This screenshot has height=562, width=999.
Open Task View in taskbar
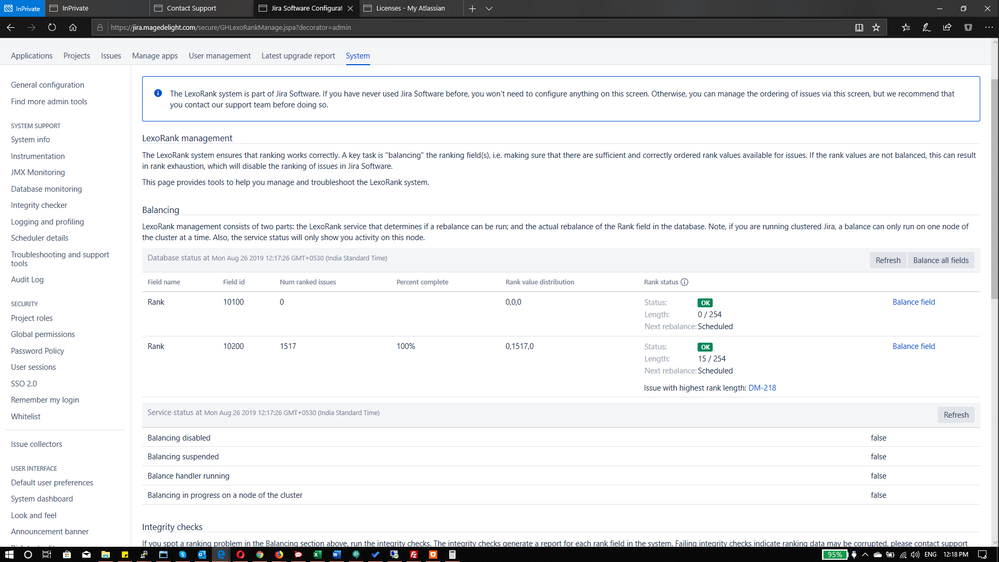click(x=47, y=554)
